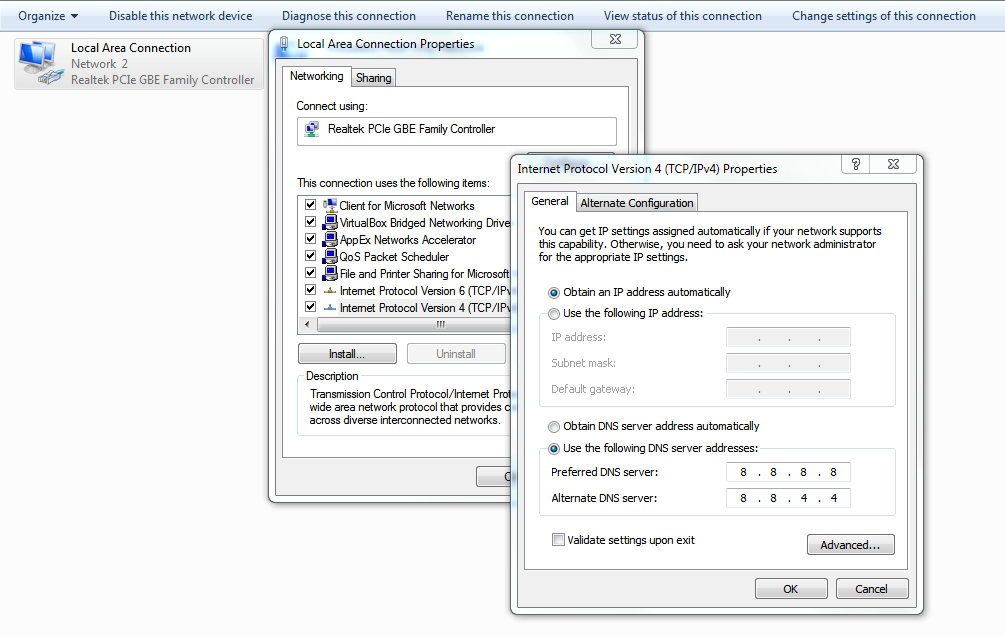Click the VirtualBox Bridged Networking Driver icon
This screenshot has height=636, width=1005.
pyautogui.click(x=330, y=223)
